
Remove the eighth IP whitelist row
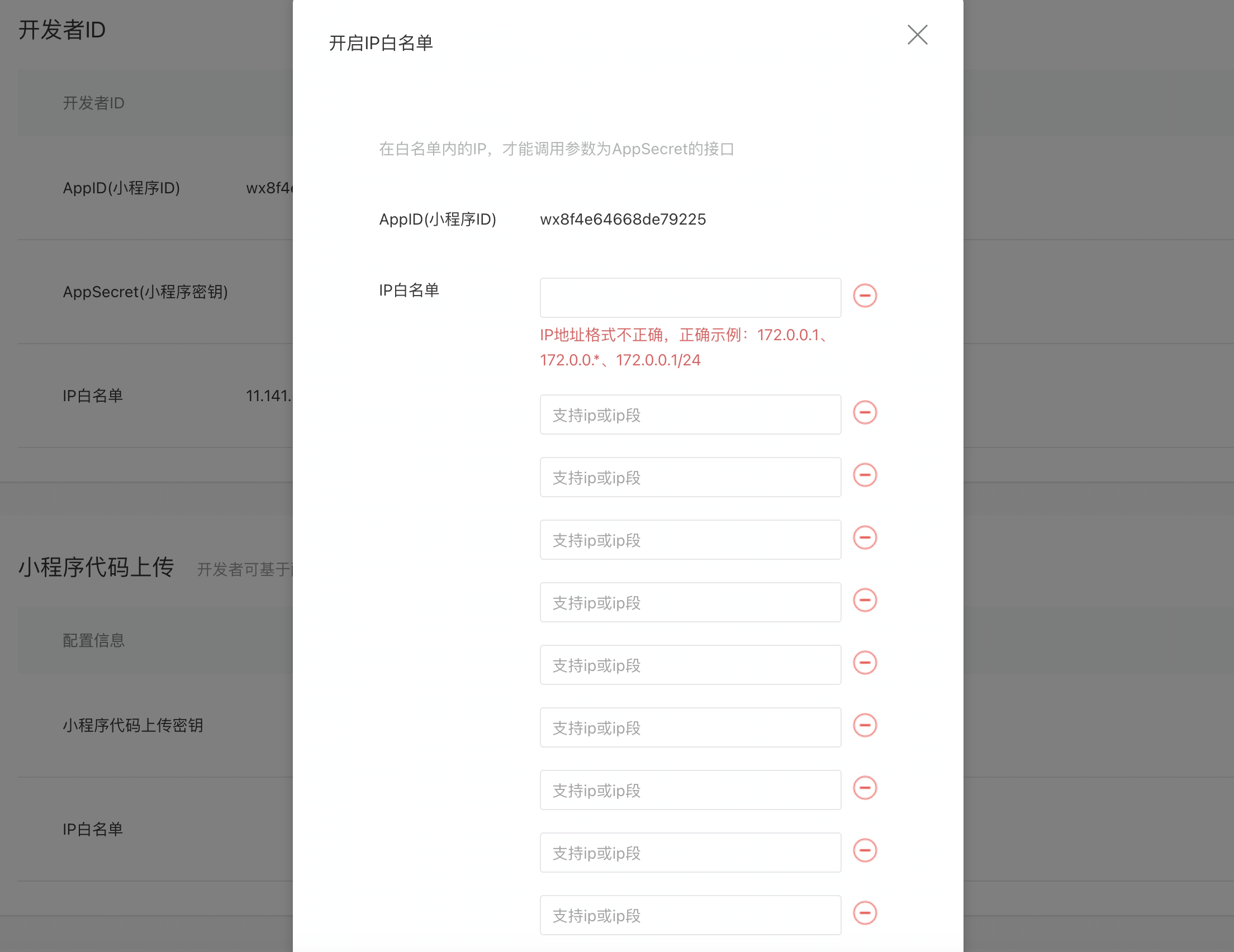865,788
